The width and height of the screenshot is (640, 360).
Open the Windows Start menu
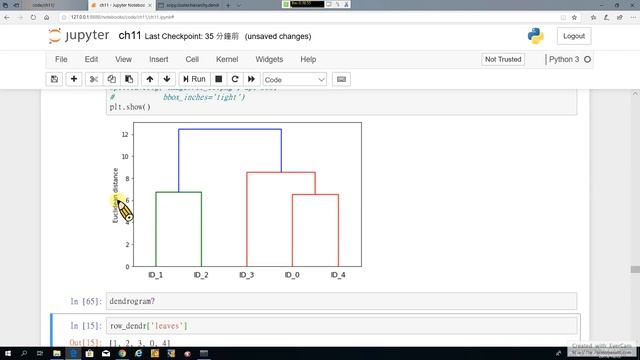click(x=8, y=353)
